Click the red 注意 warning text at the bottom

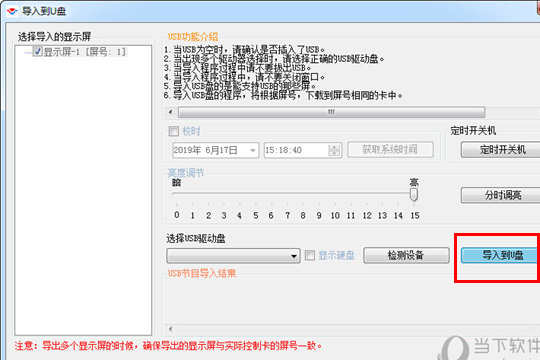click(x=168, y=346)
